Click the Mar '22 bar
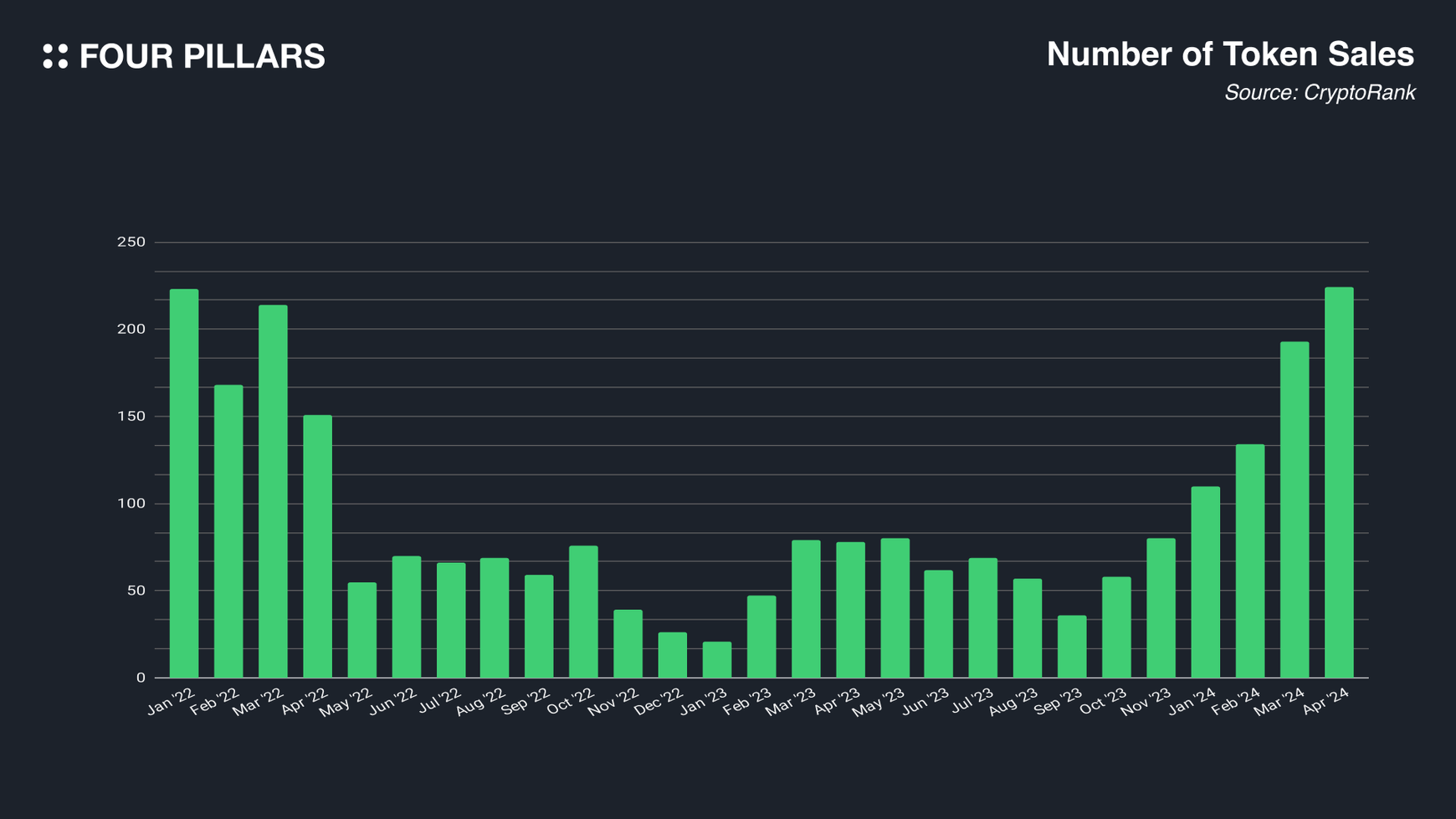This screenshot has height=819, width=1456. 273,491
